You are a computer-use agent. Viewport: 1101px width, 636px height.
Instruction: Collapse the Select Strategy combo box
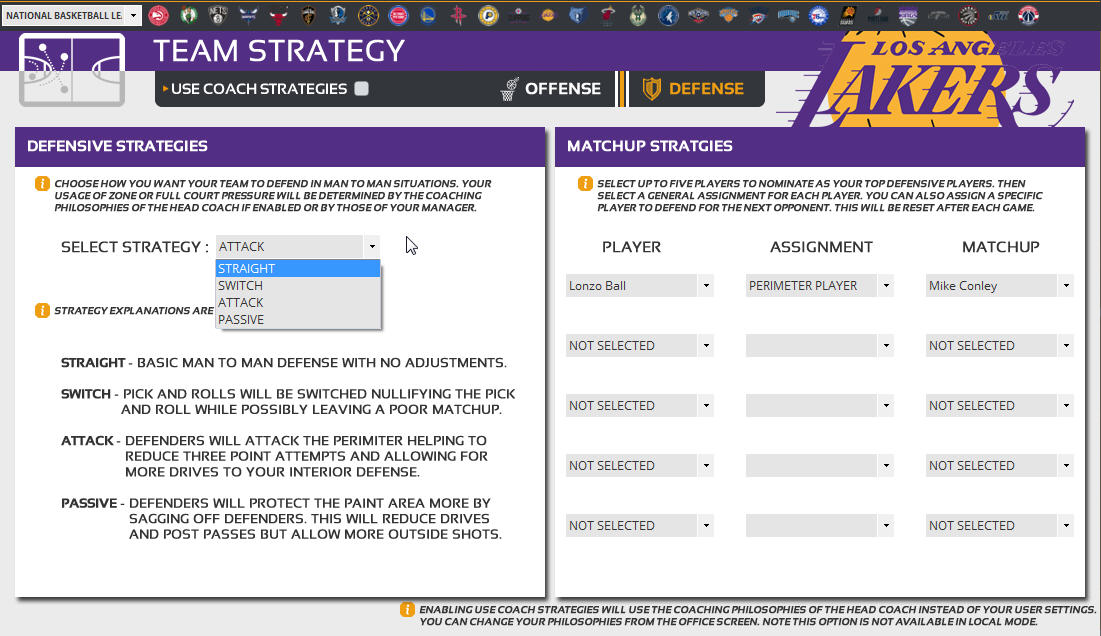pyautogui.click(x=372, y=246)
